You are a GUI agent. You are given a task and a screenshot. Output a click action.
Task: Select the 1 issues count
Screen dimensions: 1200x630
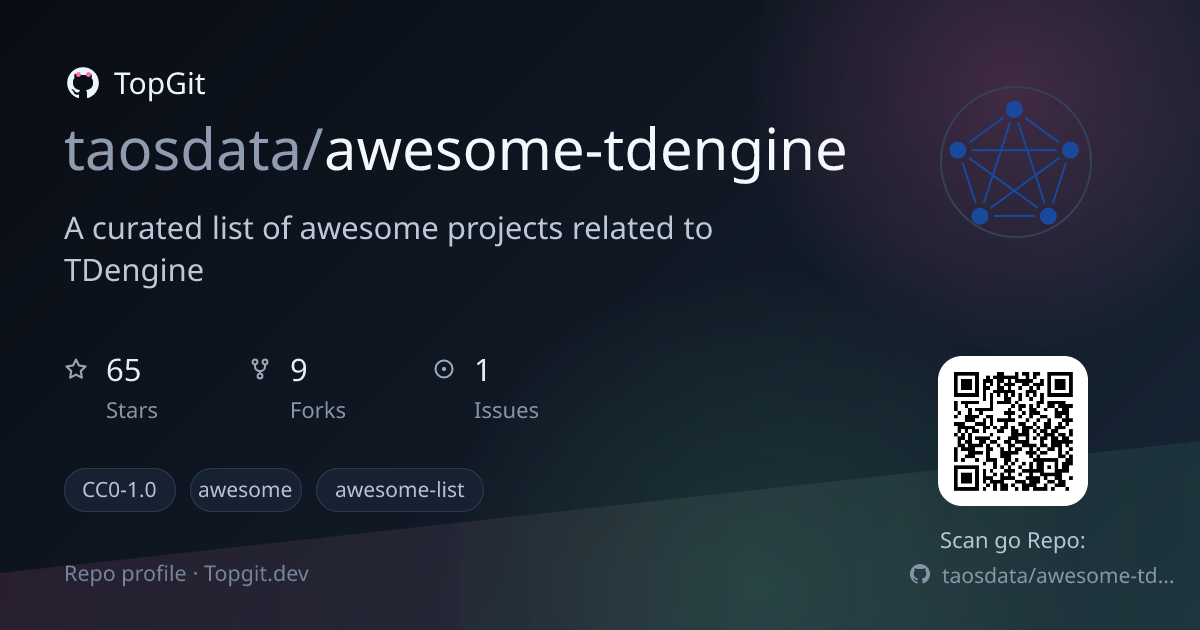point(482,371)
